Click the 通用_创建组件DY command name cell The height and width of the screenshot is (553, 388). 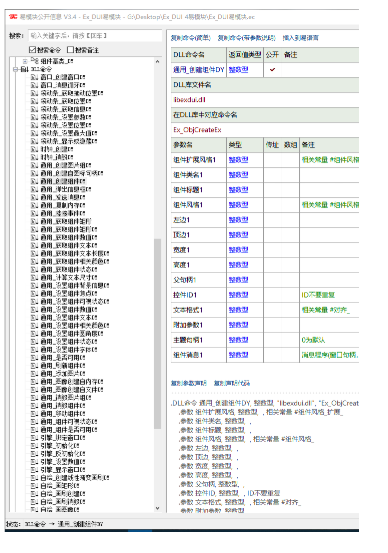click(199, 70)
